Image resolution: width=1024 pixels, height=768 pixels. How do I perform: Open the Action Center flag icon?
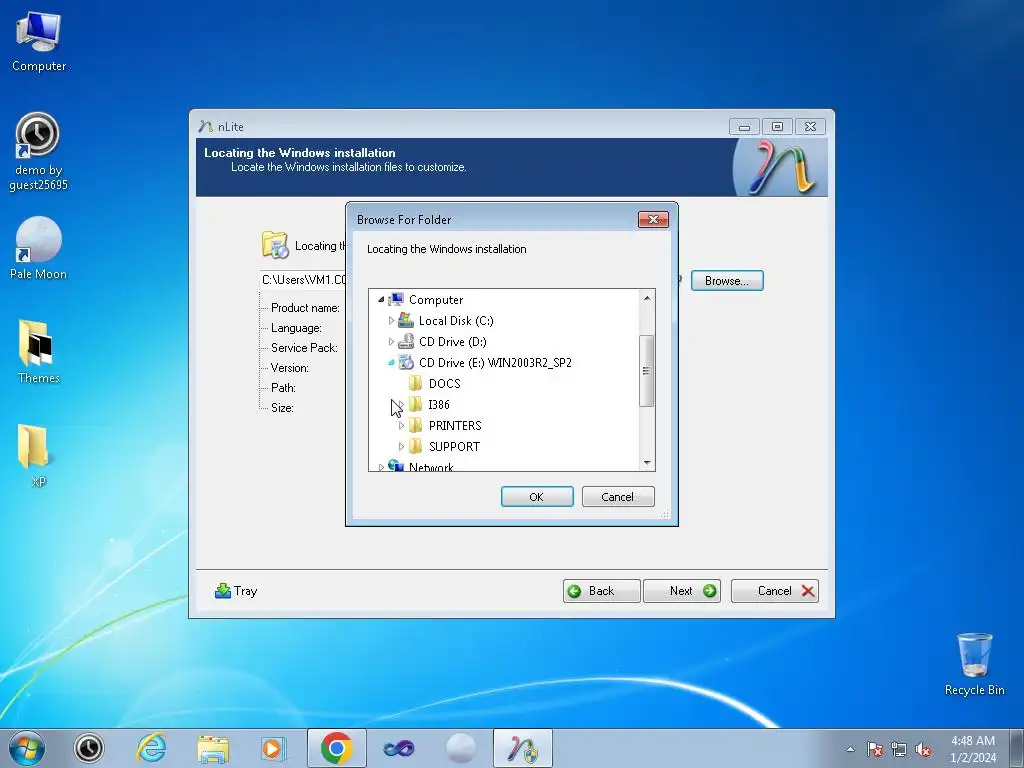[x=875, y=749]
